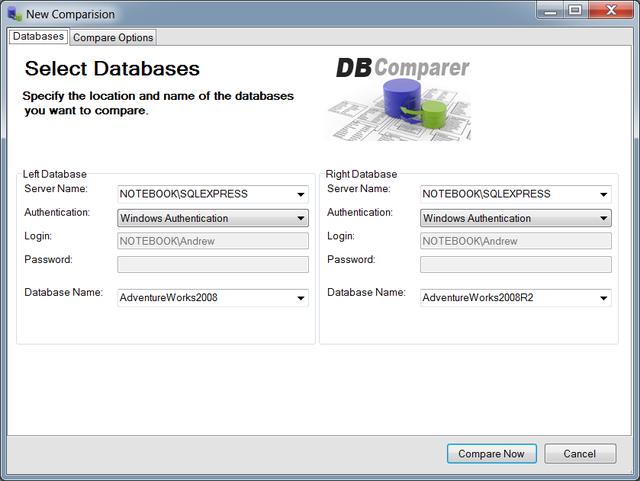Click AdventureWorks2008R2 text in right database name

coord(477,297)
